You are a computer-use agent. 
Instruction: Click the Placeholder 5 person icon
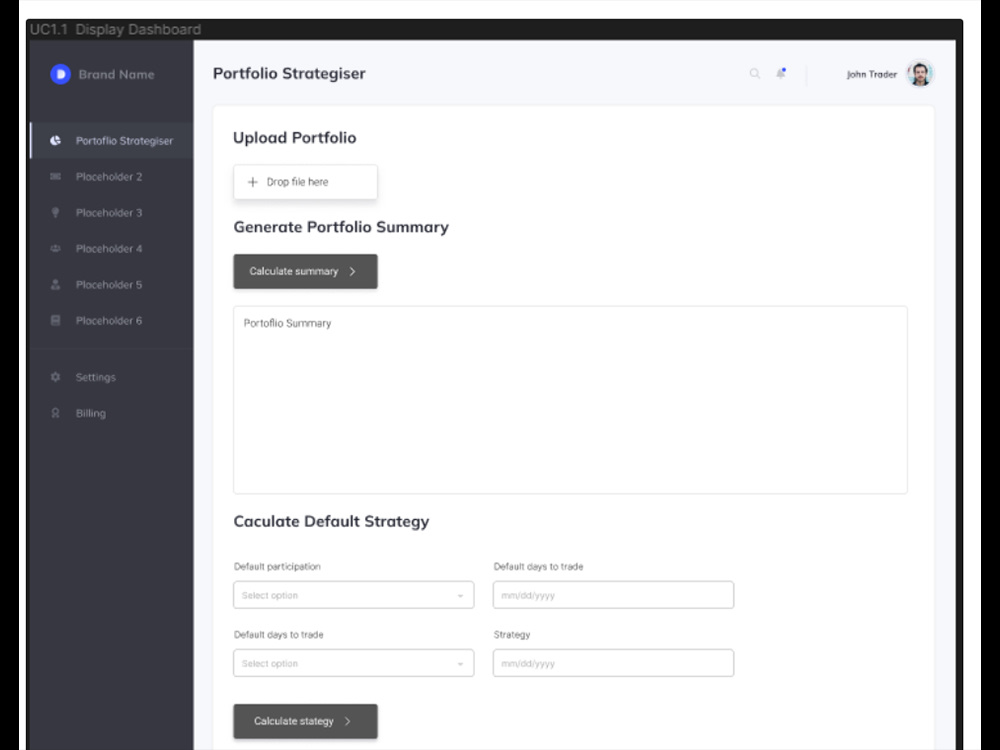tap(55, 284)
